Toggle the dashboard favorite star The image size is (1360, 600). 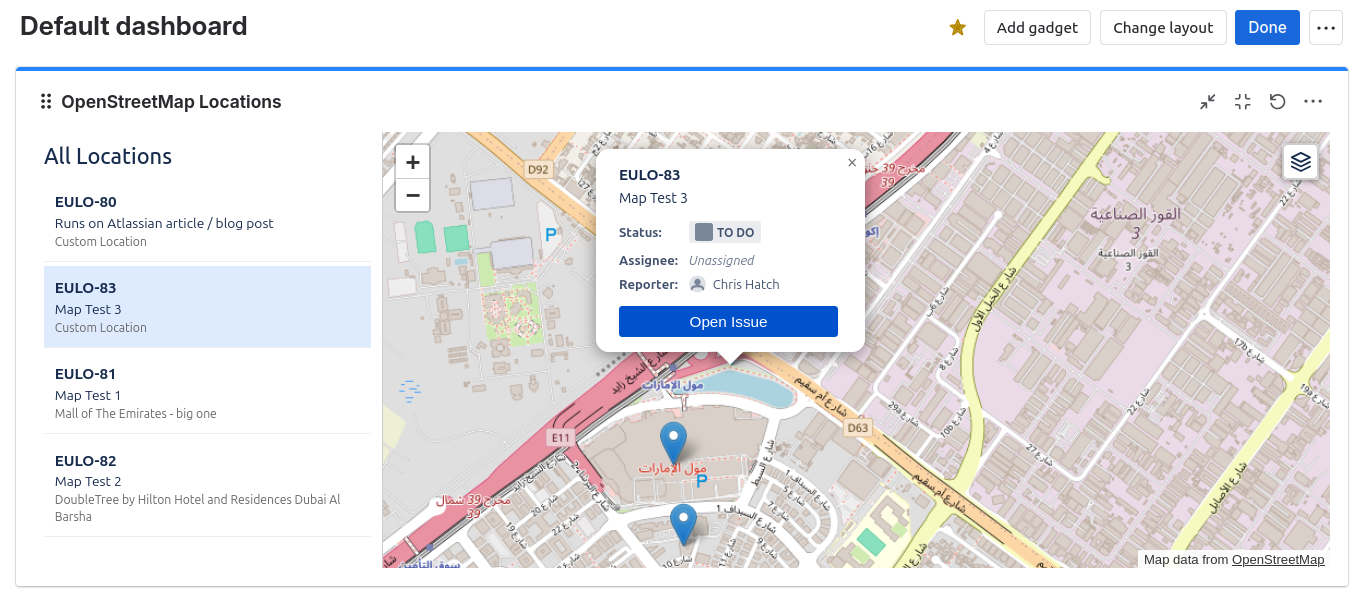pyautogui.click(x=957, y=28)
